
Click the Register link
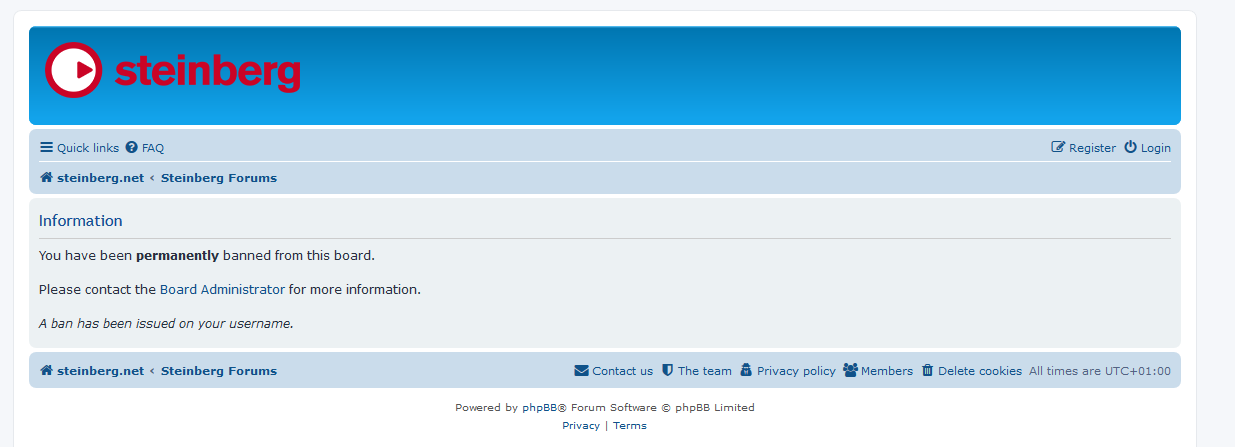(1083, 148)
